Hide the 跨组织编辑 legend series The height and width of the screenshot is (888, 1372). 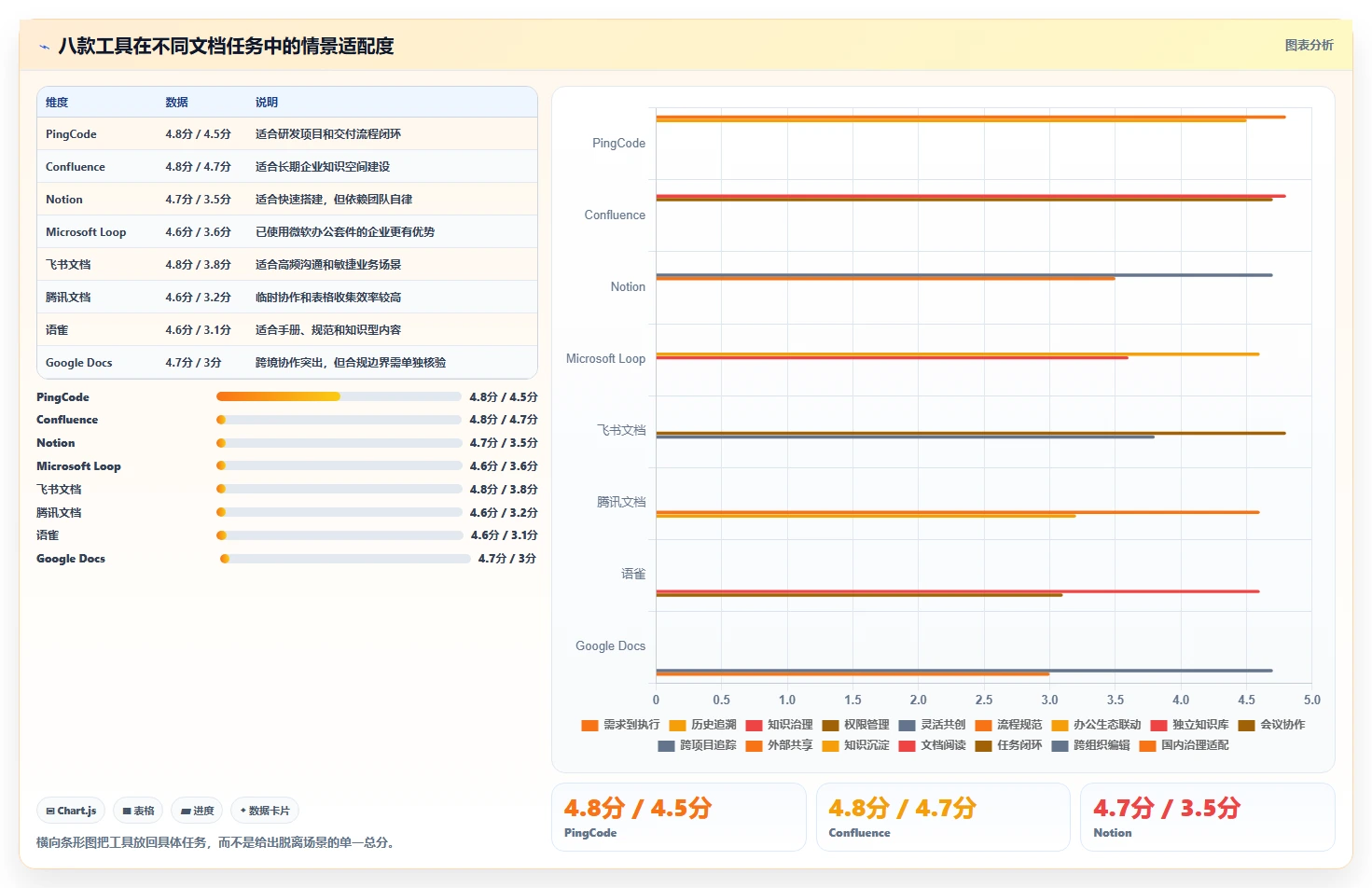1090,745
